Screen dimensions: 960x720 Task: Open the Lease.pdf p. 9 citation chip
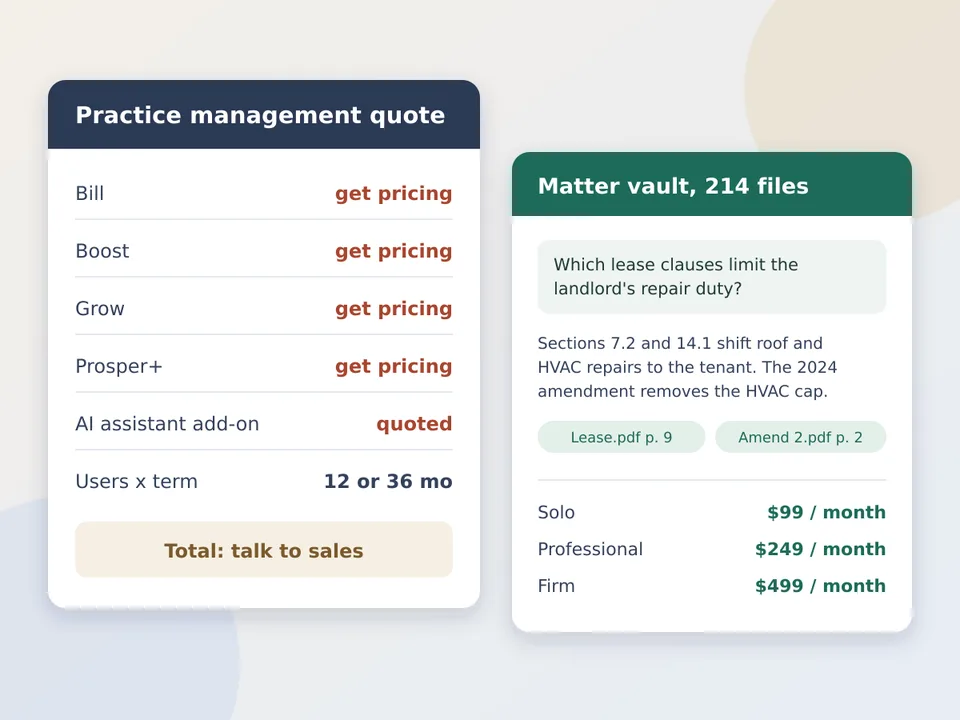[621, 437]
